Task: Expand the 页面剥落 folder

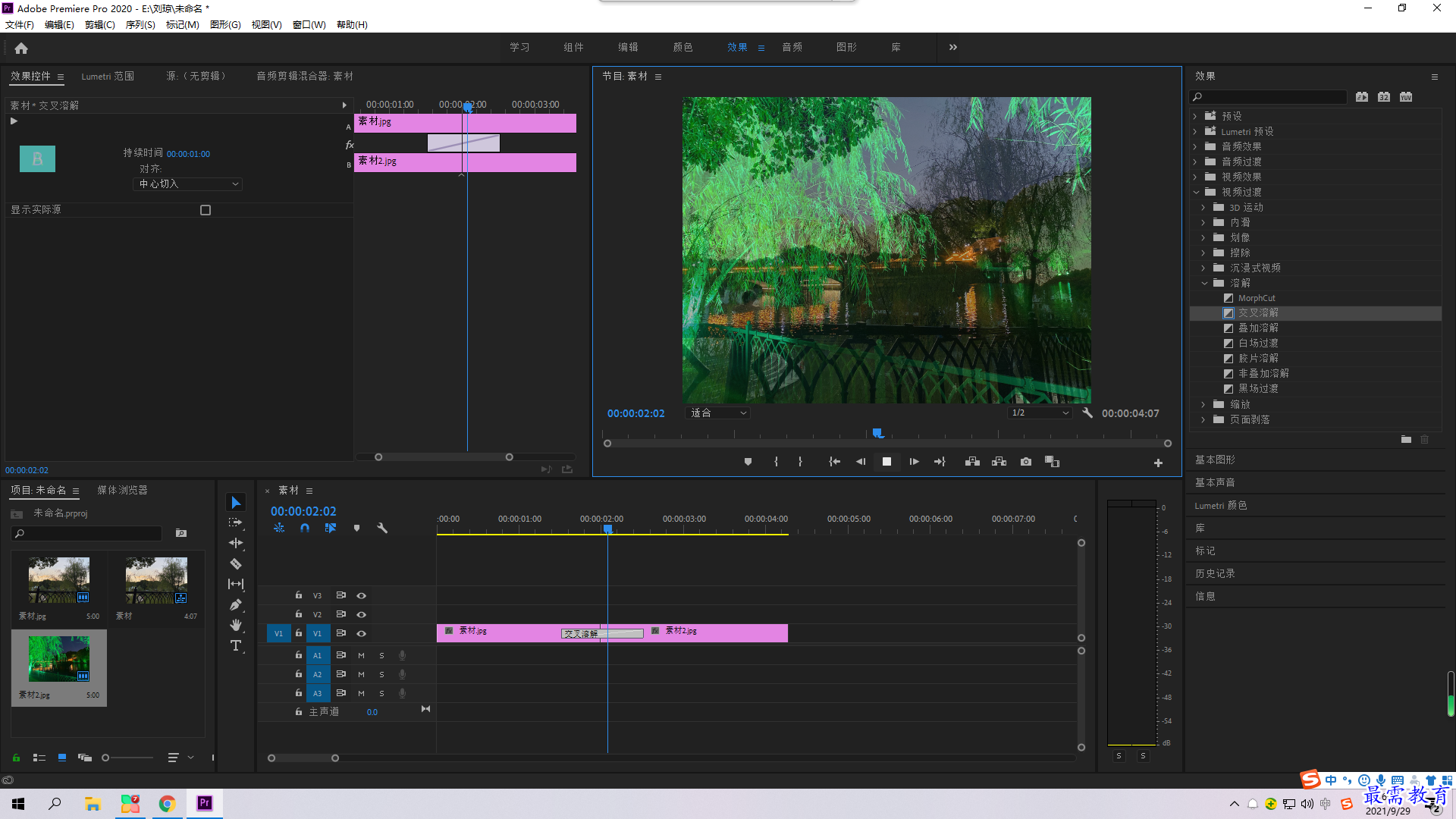Action: [x=1203, y=419]
